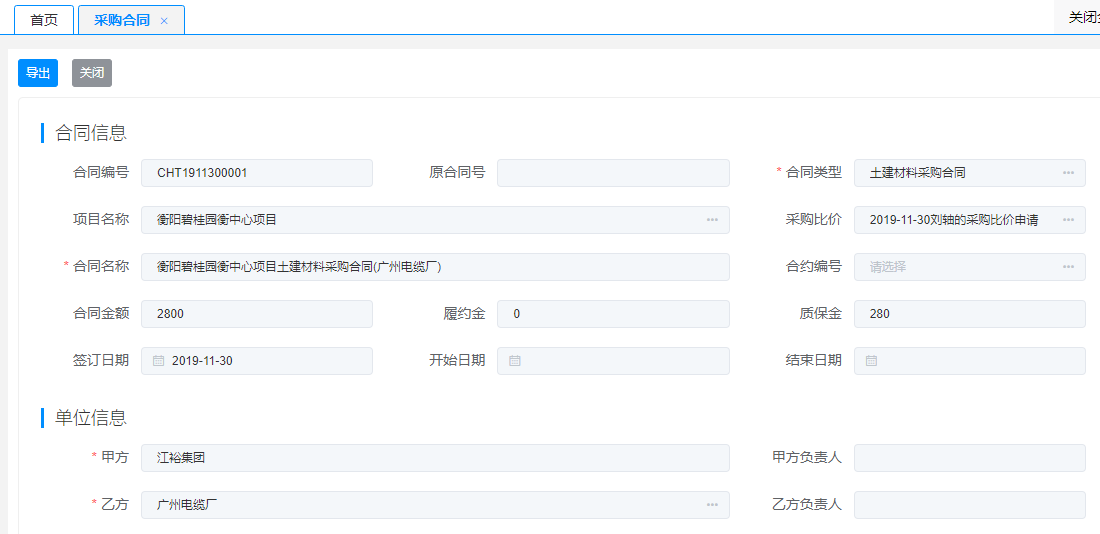Open the ellipsis picker in 合约编号 field
Viewport: 1100px width, 534px height.
(x=1068, y=267)
